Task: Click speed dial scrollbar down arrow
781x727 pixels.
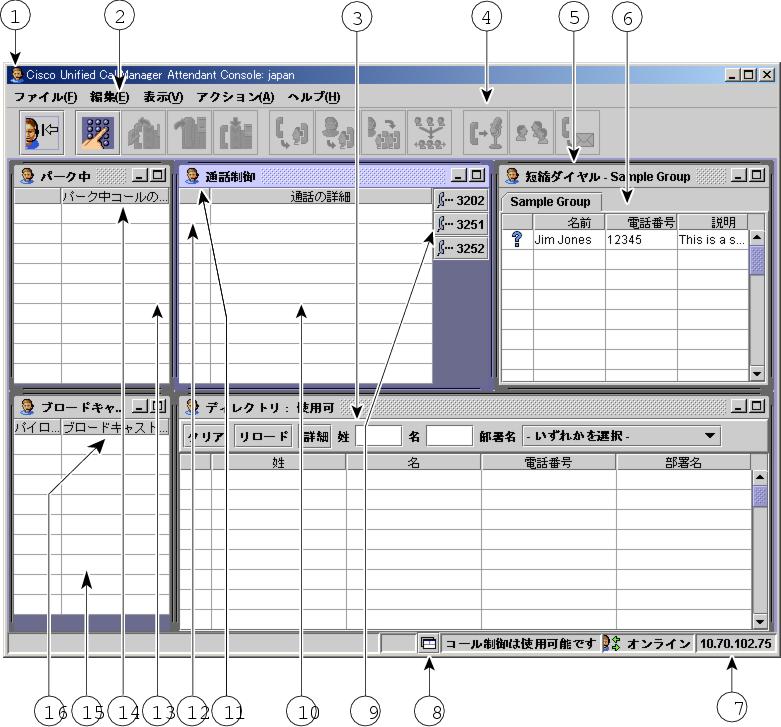Action: tap(757, 373)
